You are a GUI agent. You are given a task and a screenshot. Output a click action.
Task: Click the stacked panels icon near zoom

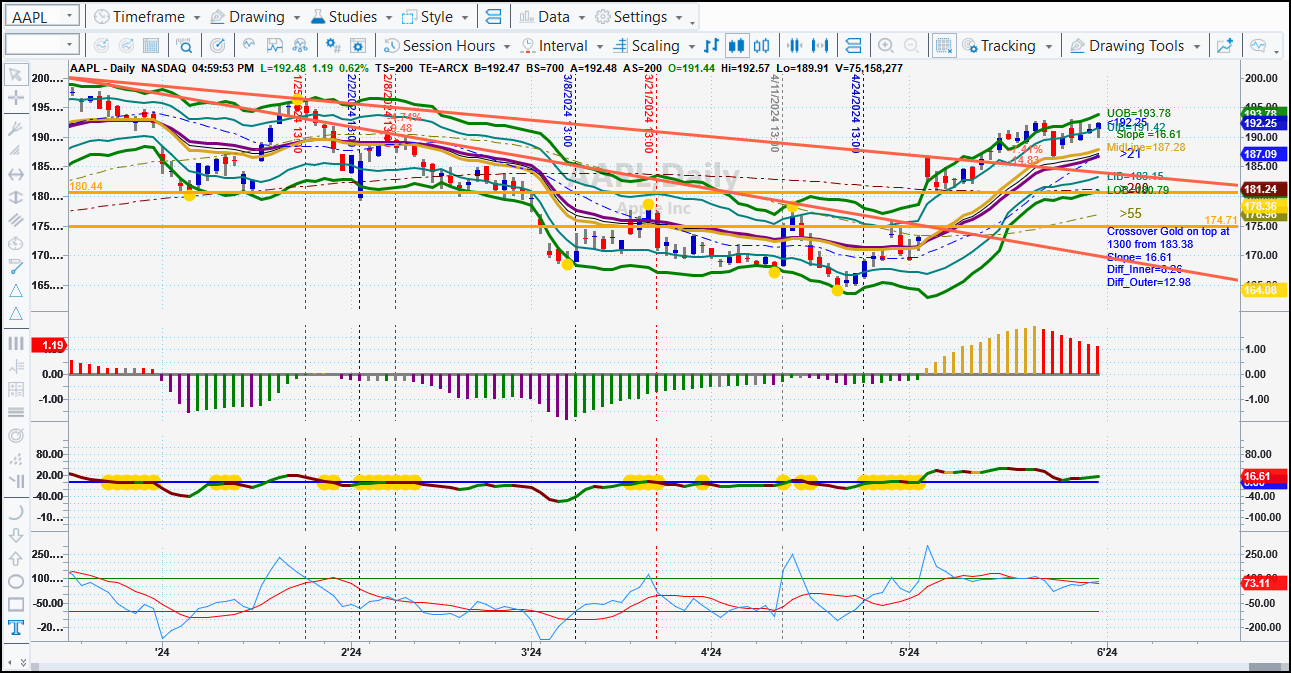click(x=853, y=45)
